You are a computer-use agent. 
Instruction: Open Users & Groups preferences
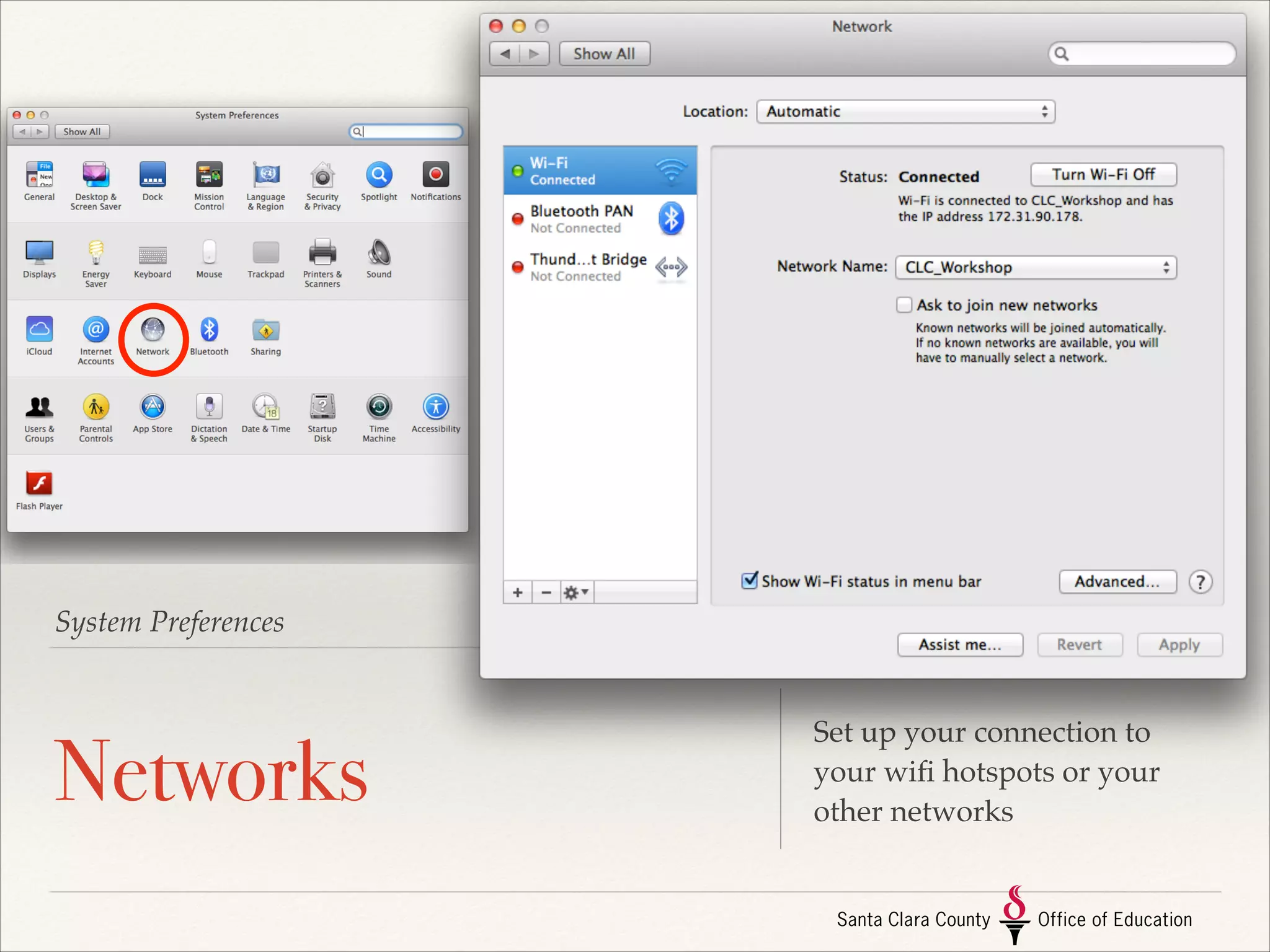39,407
